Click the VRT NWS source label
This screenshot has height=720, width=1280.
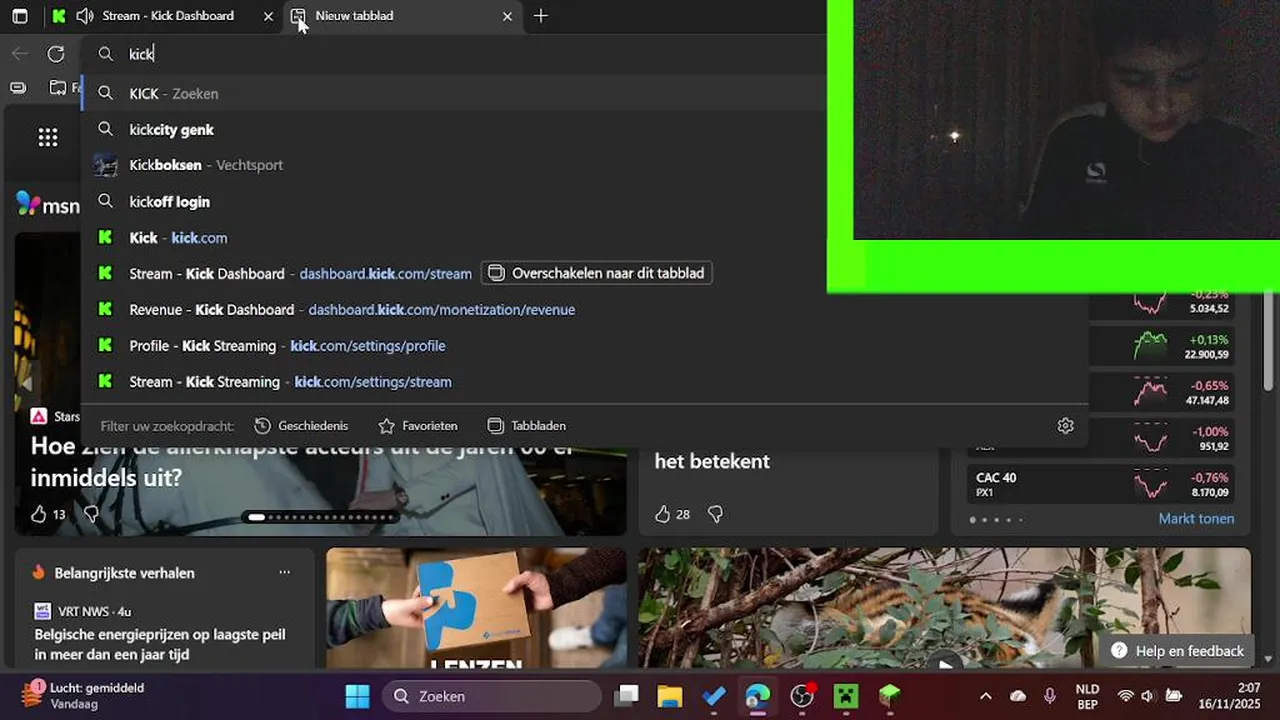point(83,611)
